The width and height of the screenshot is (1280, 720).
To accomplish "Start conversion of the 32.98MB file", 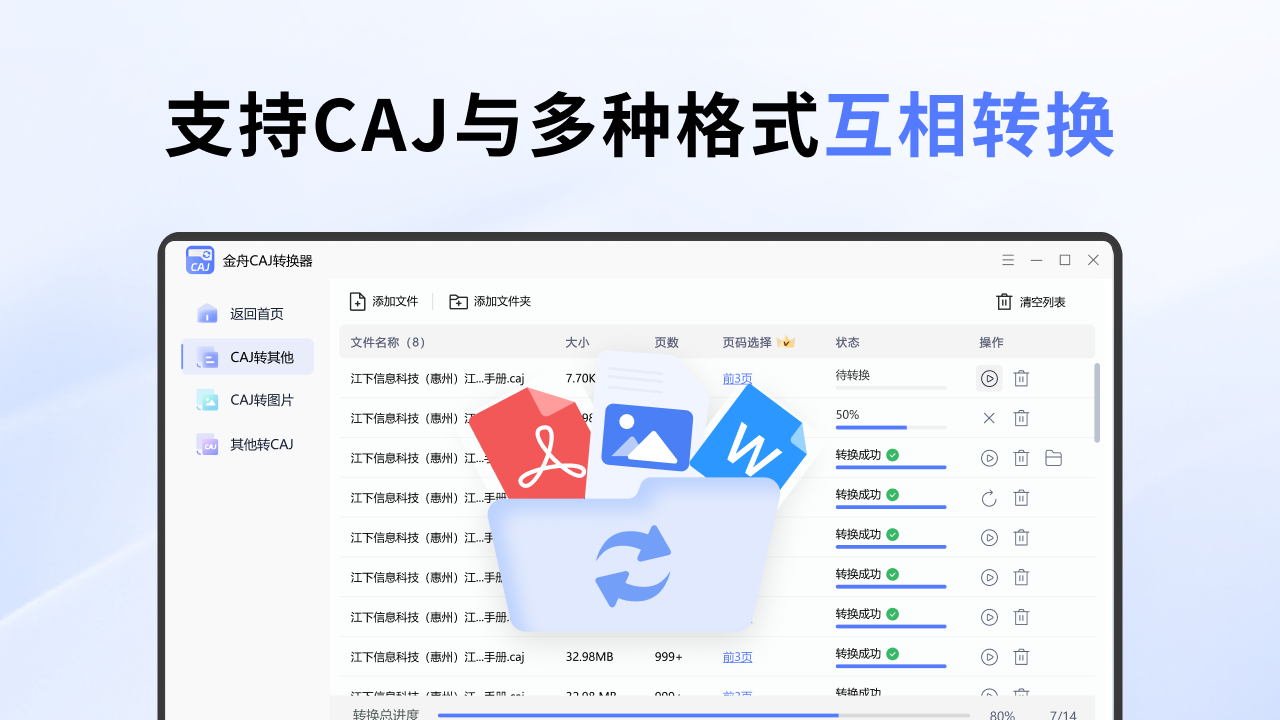I will point(989,657).
